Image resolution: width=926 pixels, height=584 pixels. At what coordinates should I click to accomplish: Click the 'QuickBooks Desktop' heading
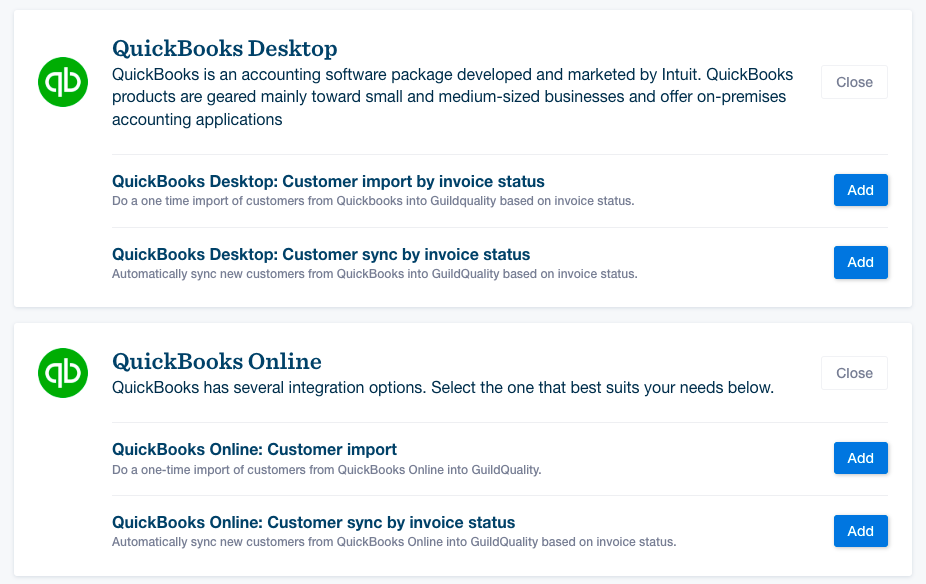(224, 48)
